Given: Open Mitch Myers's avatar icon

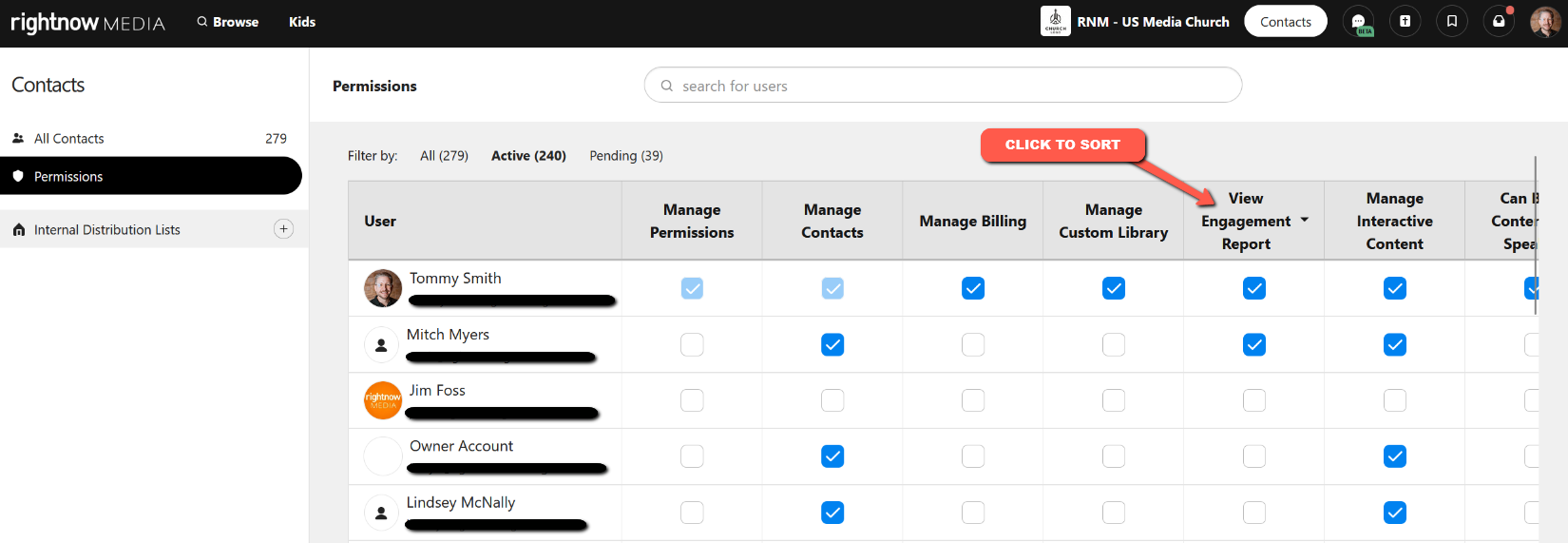Looking at the screenshot, I should coord(381,344).
